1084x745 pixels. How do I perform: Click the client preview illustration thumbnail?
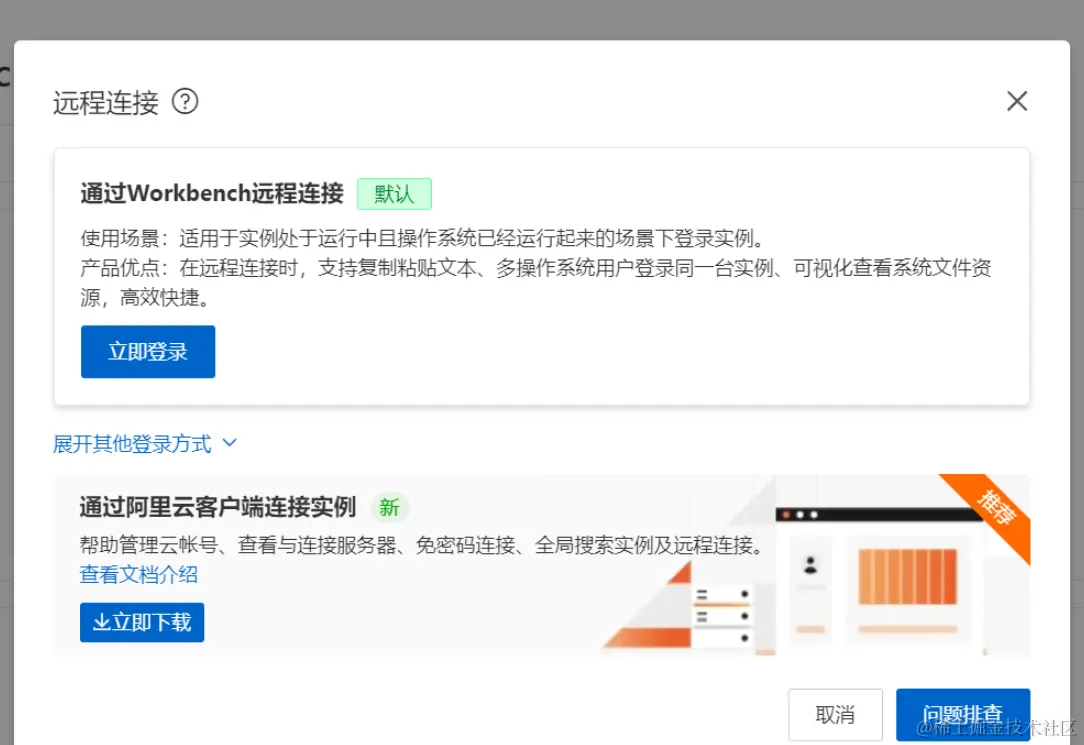tap(816, 565)
